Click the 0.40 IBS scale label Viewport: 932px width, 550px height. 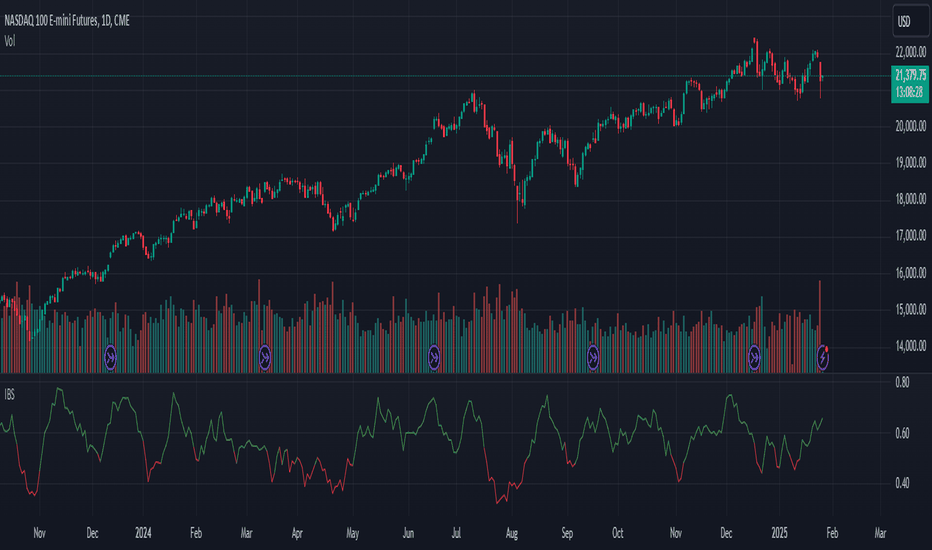tap(902, 483)
